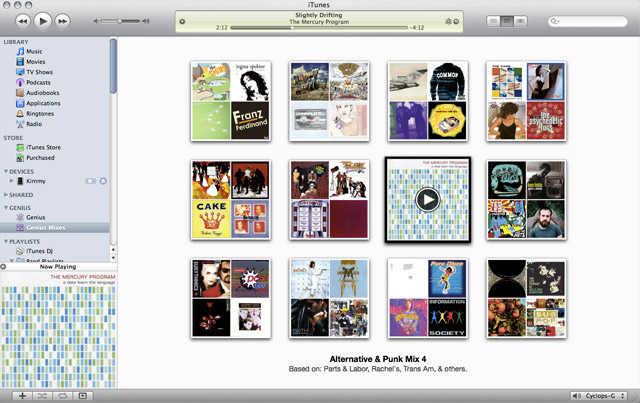This screenshot has width=640, height=403.
Task: Click the song progress bar in display
Action: (x=319, y=28)
